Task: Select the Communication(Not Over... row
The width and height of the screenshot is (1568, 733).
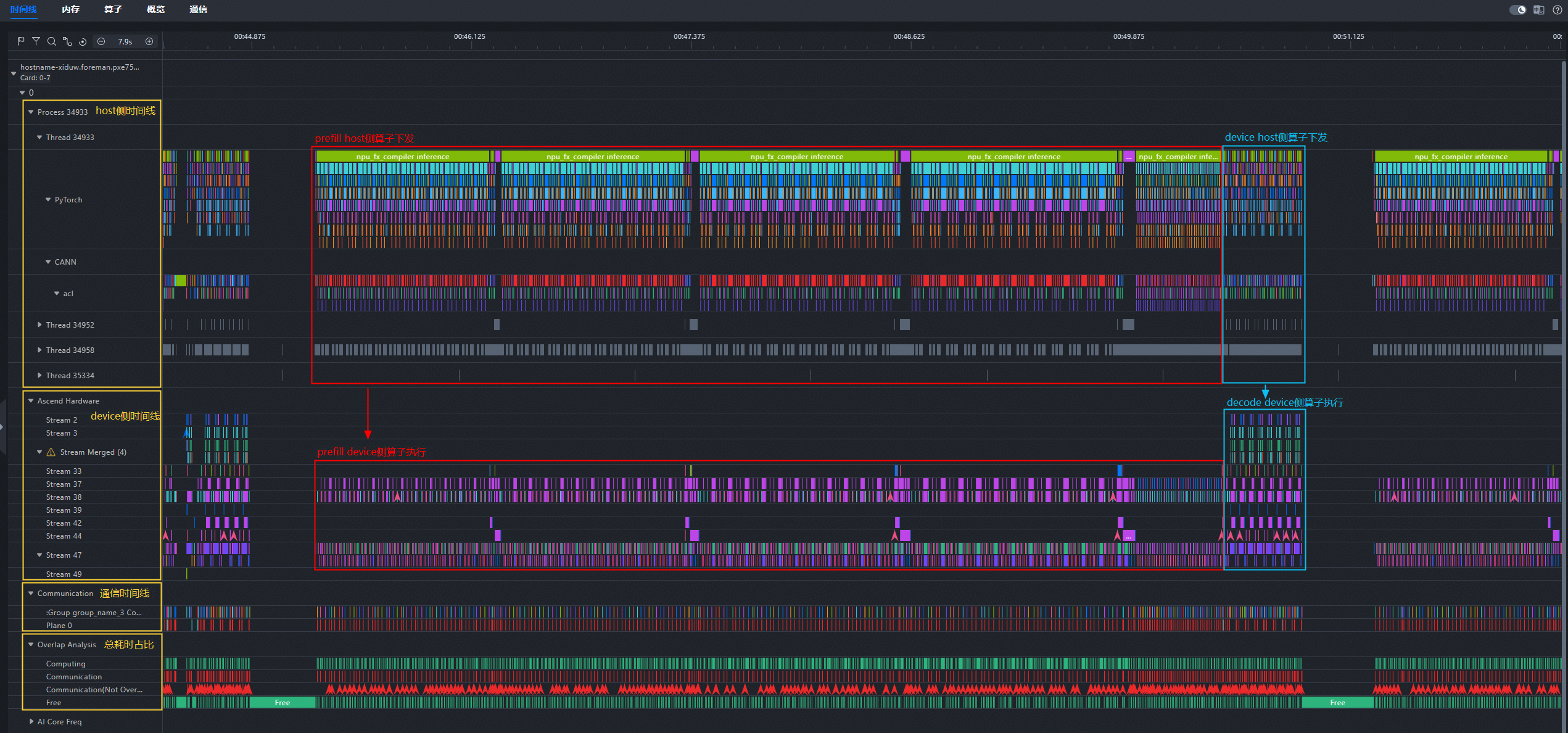Action: pos(94,690)
